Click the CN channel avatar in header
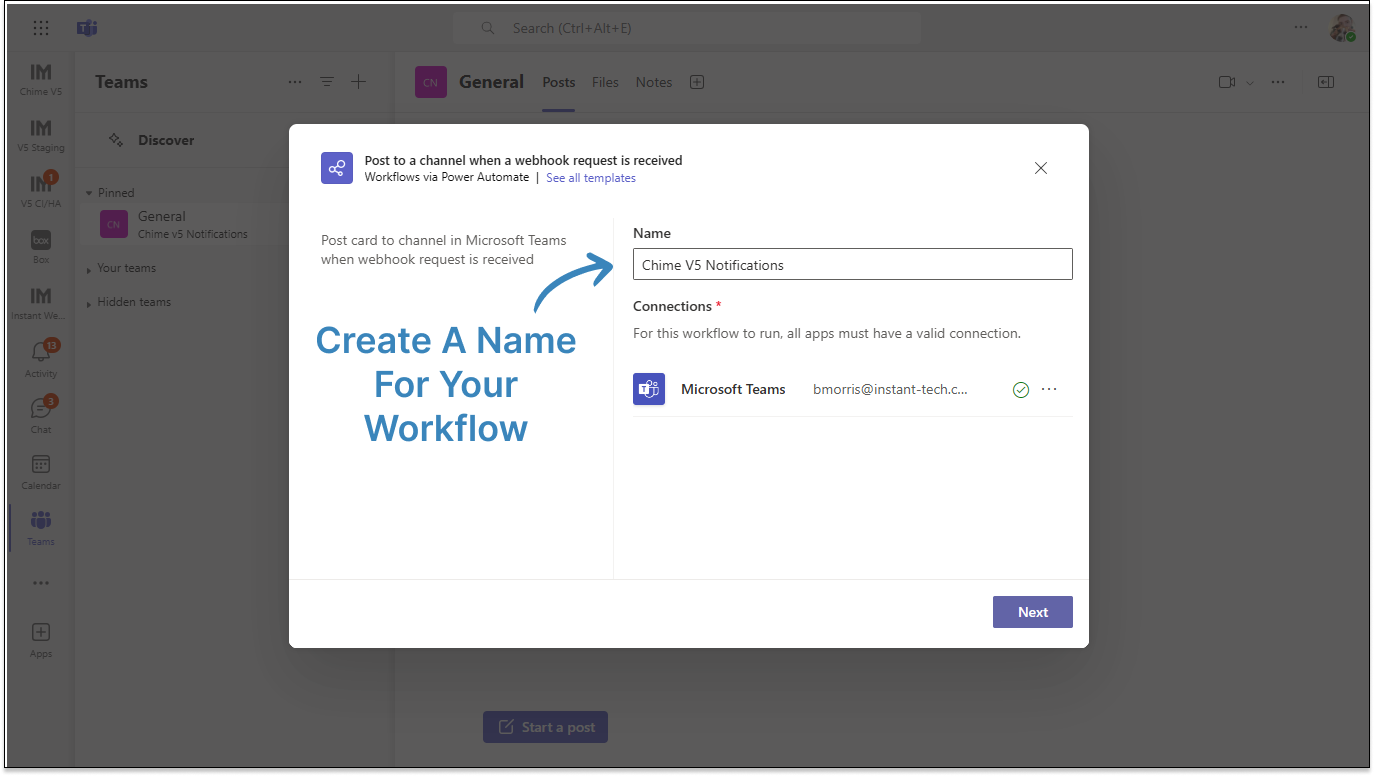 [x=431, y=82]
